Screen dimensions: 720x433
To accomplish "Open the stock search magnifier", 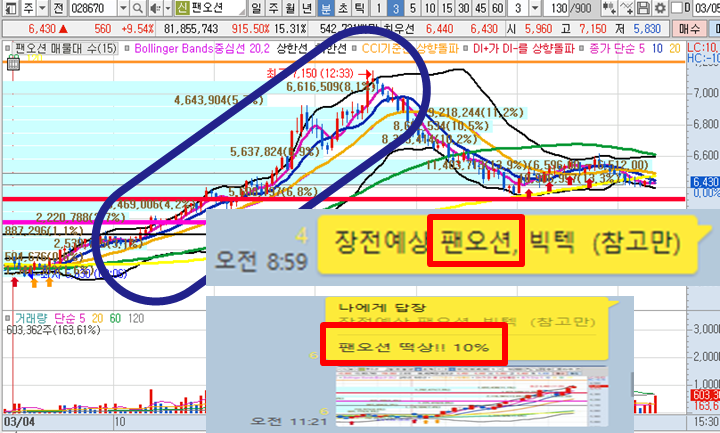I will pos(137,8).
